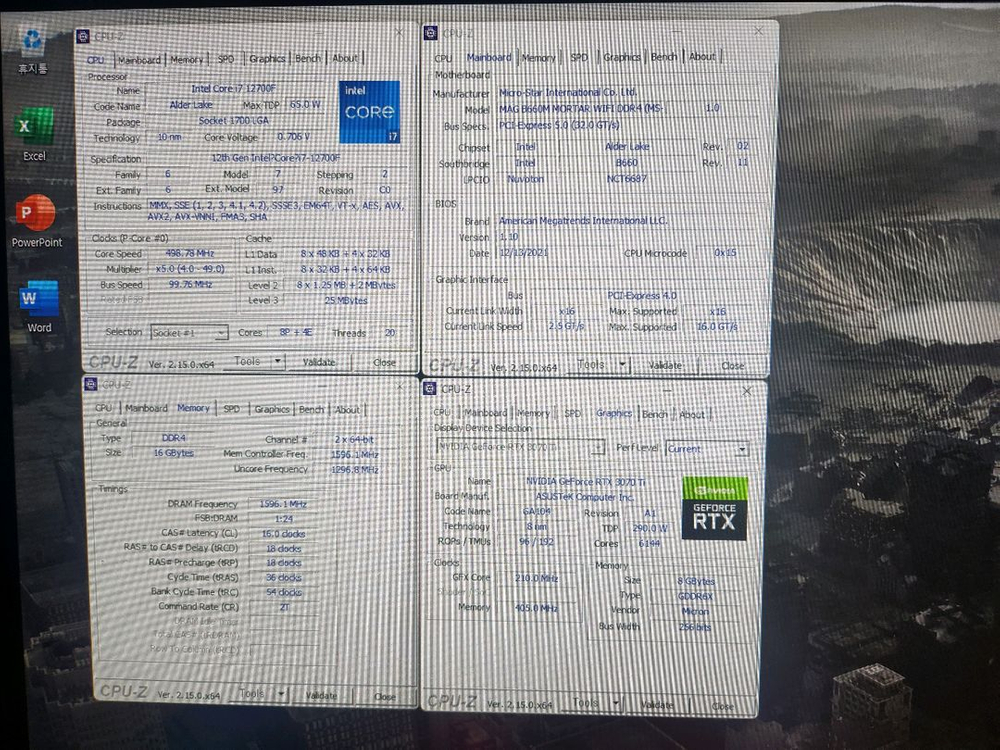
Task: Open the Perf Level Current dropdown
Action: coord(707,449)
